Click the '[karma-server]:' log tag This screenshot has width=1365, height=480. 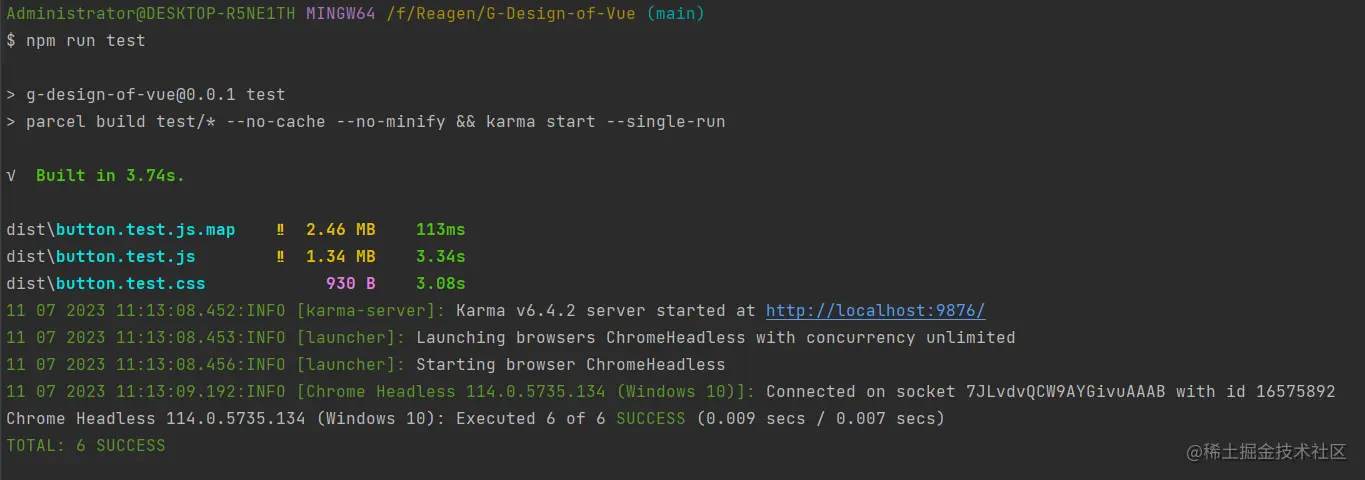click(x=371, y=311)
